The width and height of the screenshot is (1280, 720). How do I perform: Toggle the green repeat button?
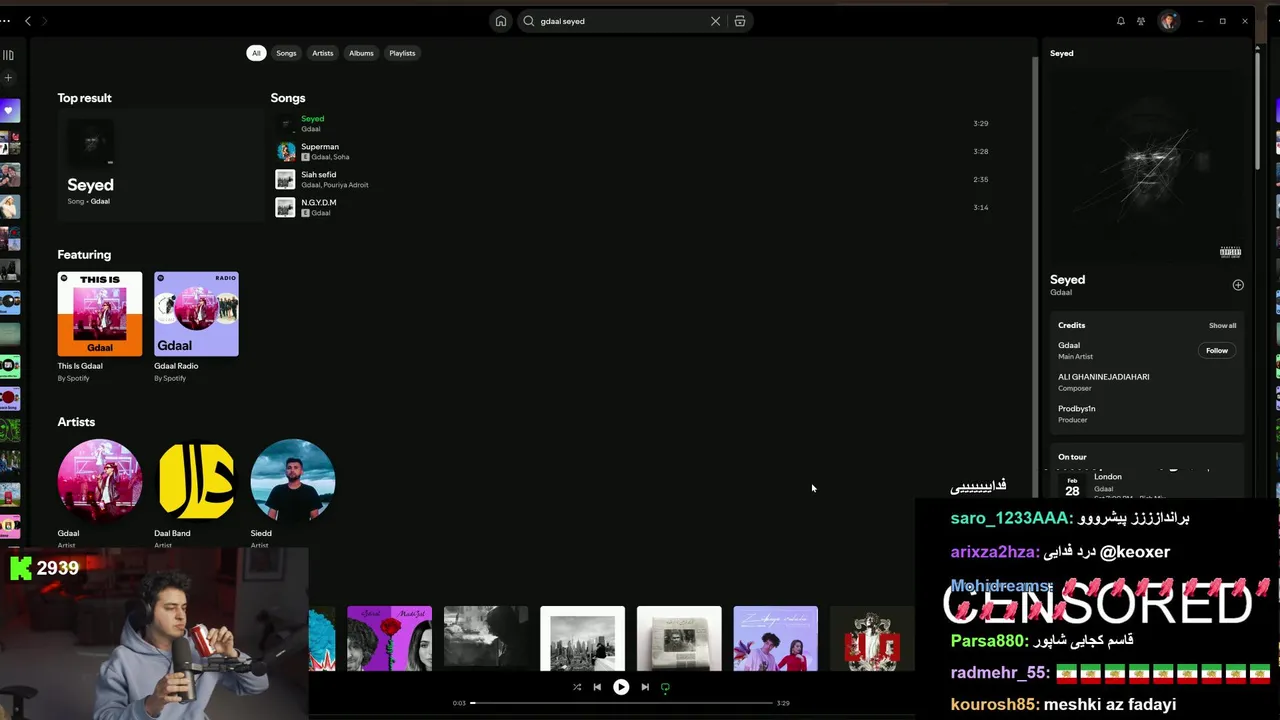(665, 687)
